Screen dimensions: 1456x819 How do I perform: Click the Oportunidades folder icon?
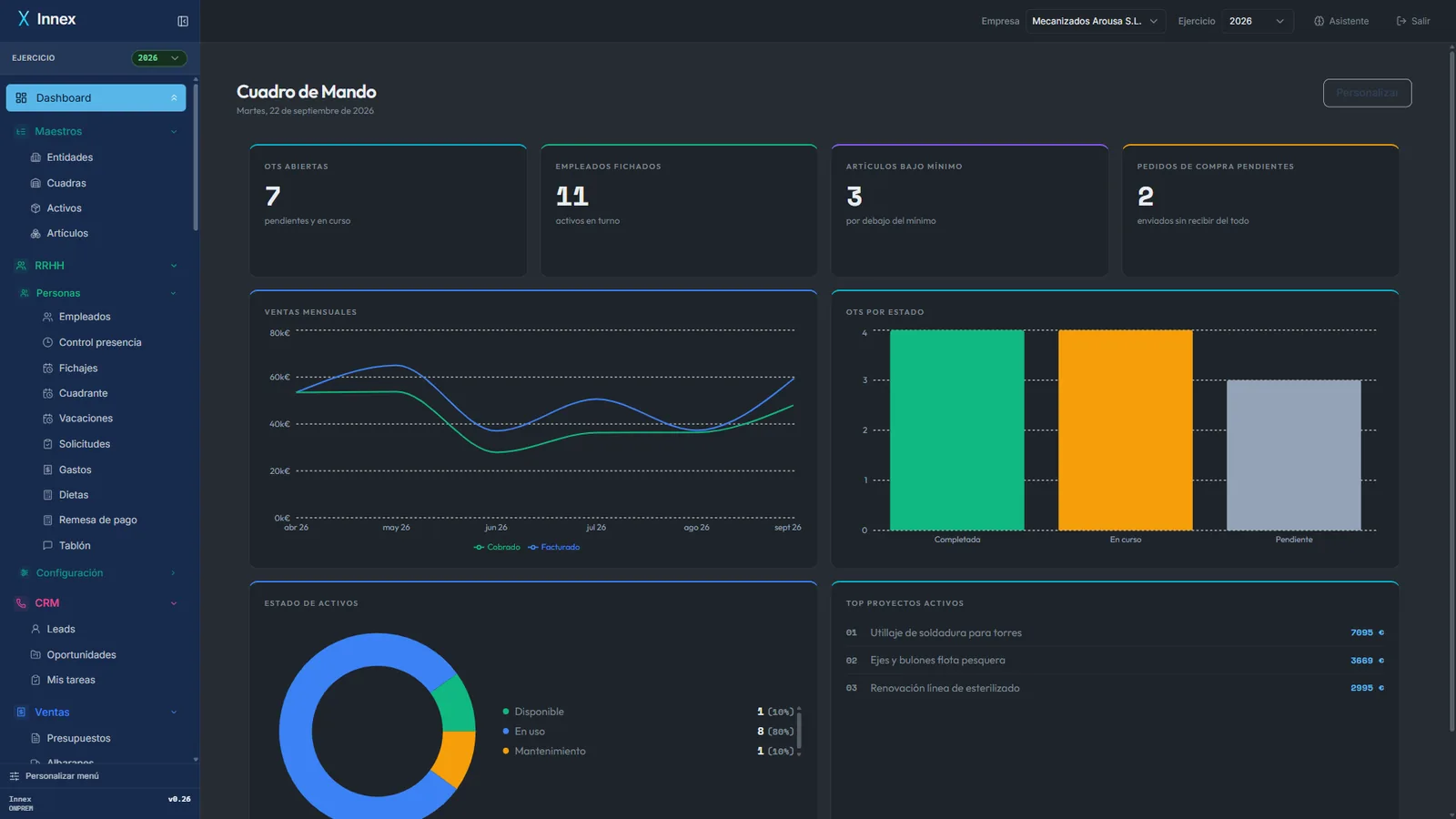(x=35, y=655)
